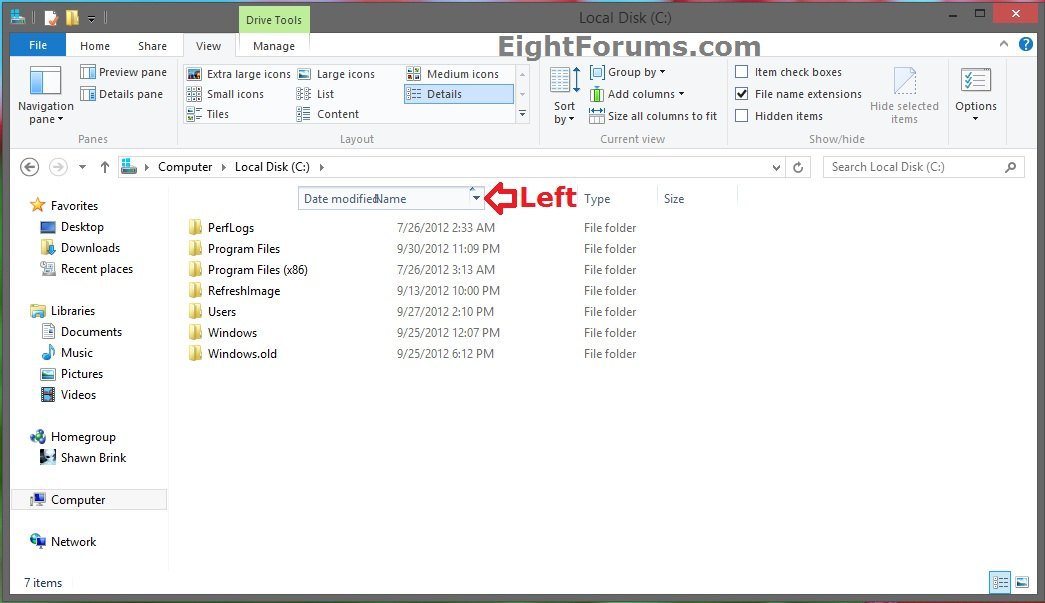1045x603 pixels.
Task: Open the Group by dropdown
Action: 628,72
